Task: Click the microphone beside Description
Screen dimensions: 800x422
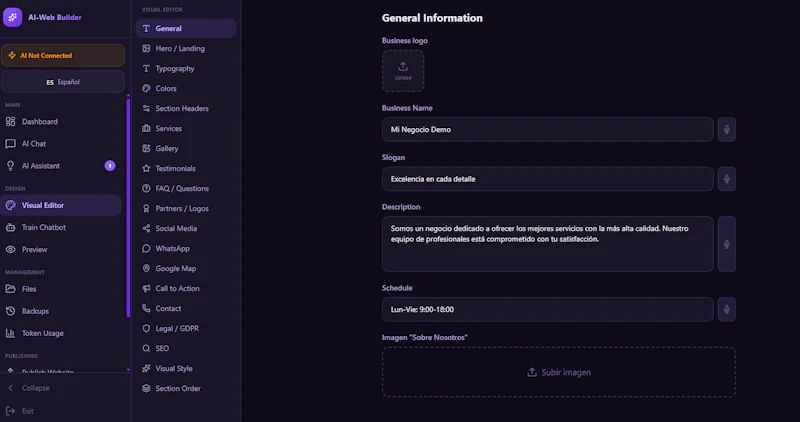Action: point(727,244)
